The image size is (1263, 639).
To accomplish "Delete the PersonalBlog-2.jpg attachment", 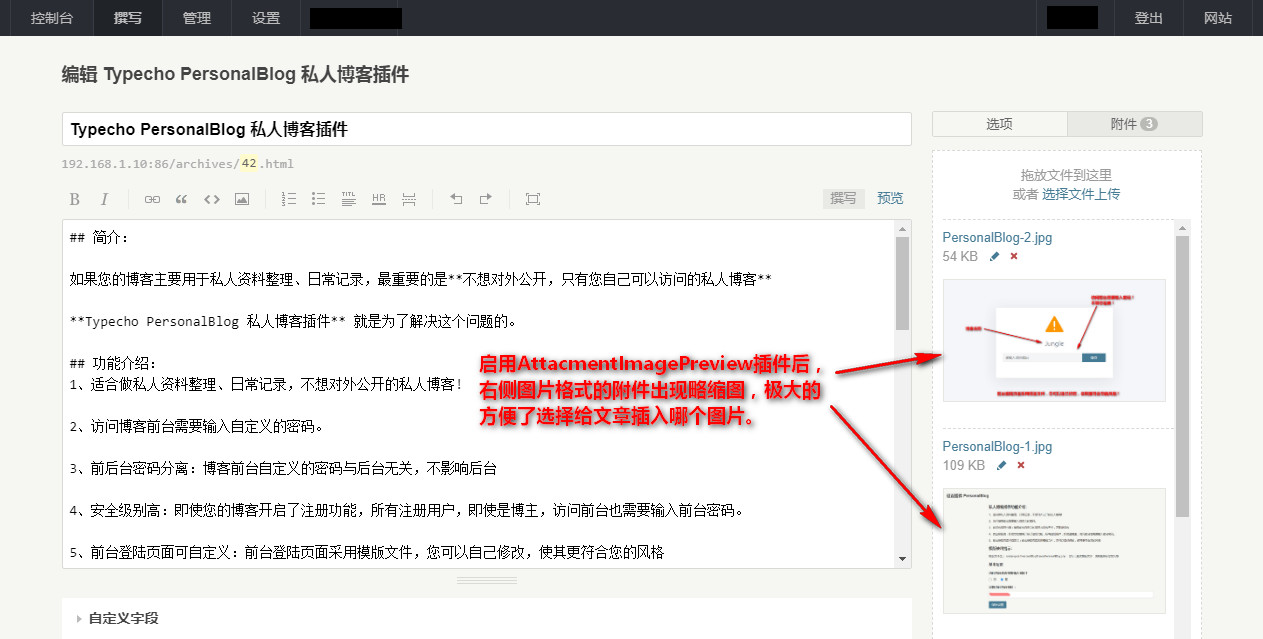I will (x=1014, y=257).
